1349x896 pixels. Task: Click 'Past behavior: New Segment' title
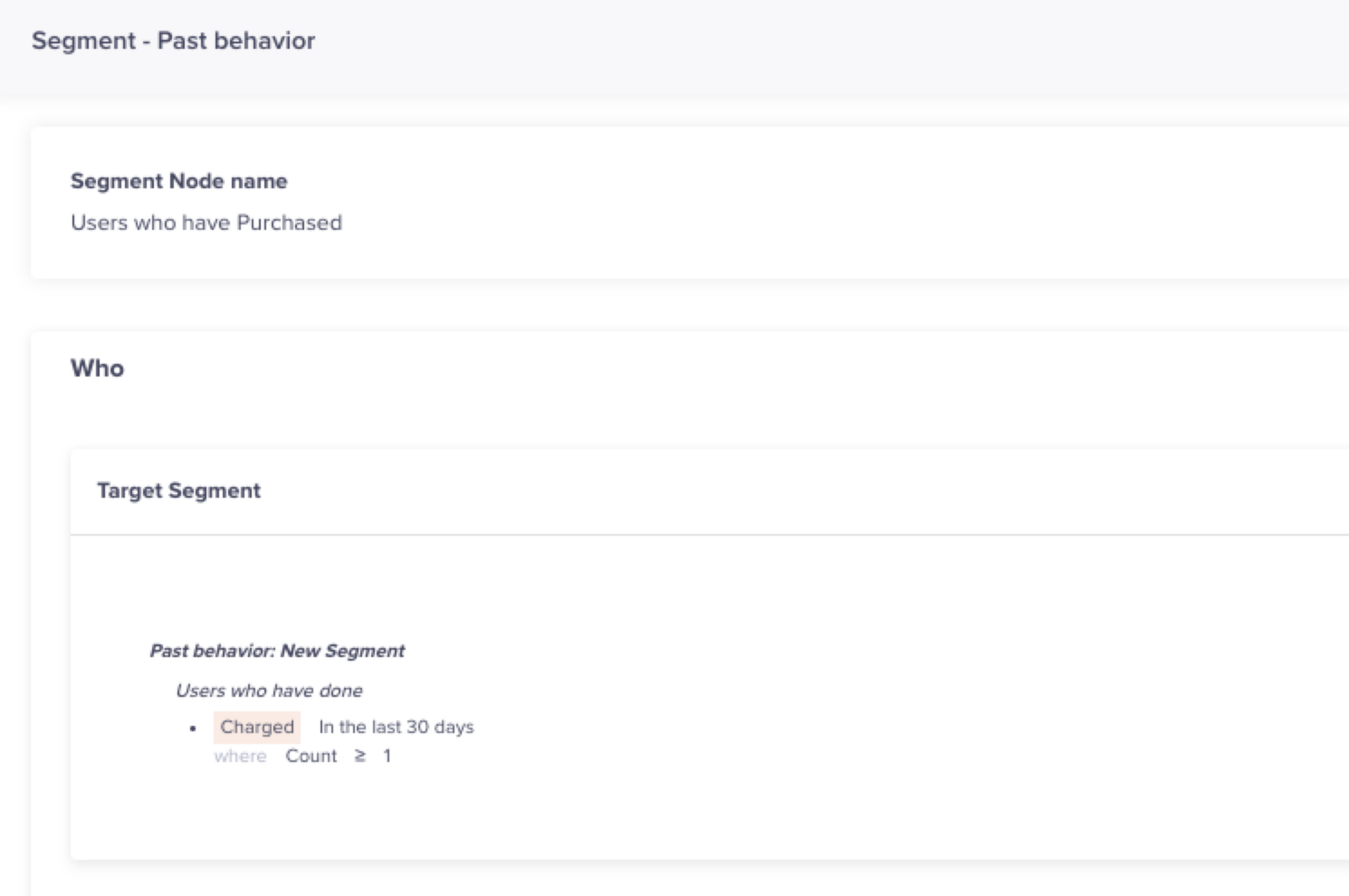(277, 651)
